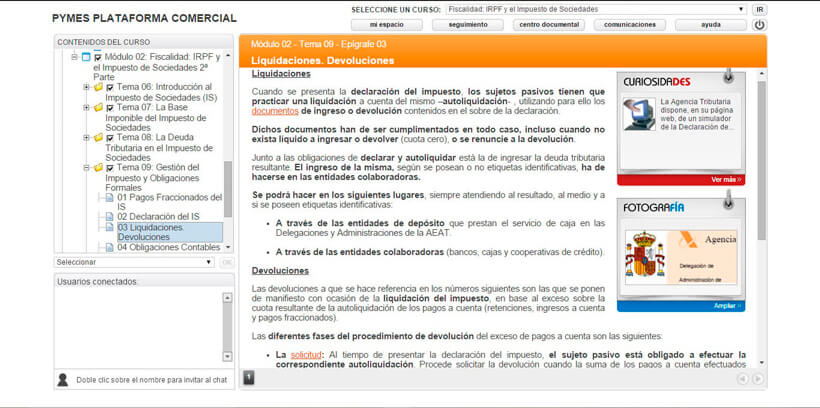Click scroll-up arrow in Usuarios conectados
The height and width of the screenshot is (408, 820).
[x=227, y=298]
